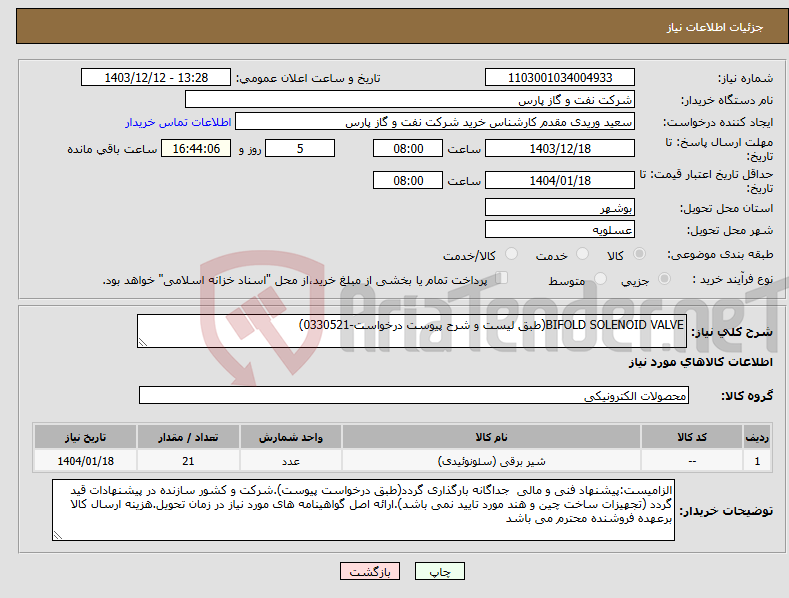Click the استان محل تحویل label

727,208
